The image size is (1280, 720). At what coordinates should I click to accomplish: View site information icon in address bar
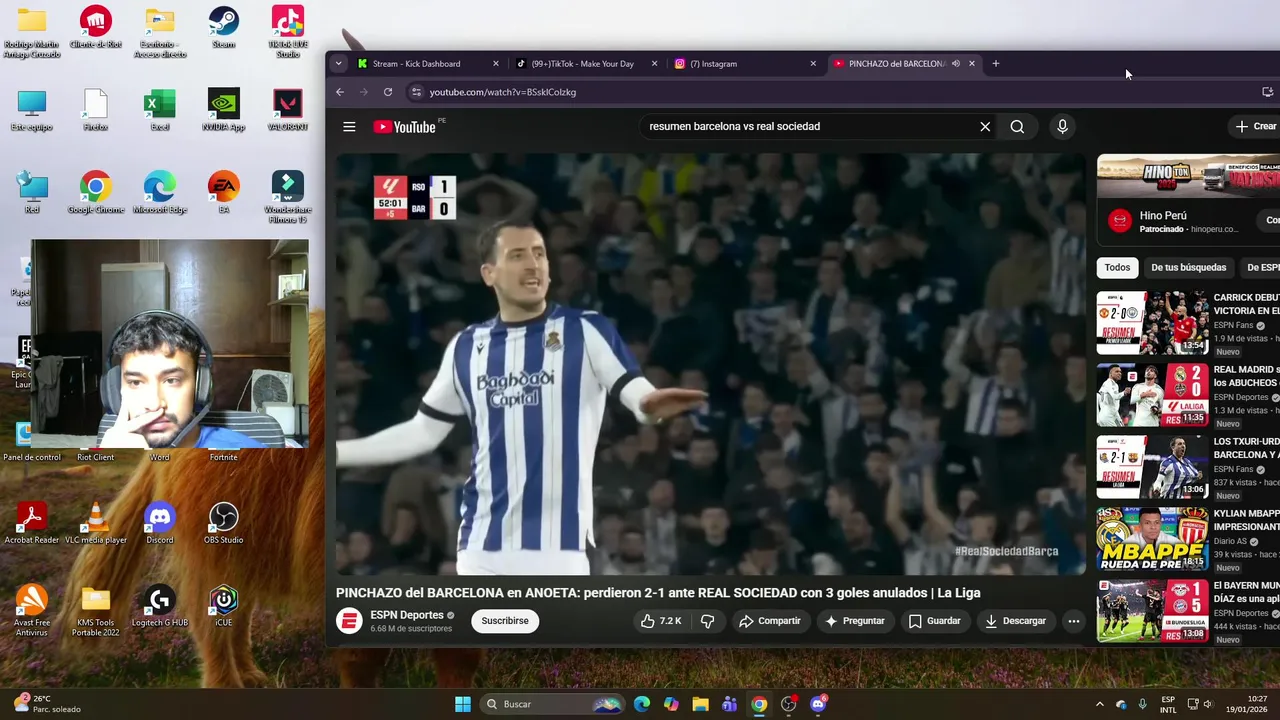[416, 92]
